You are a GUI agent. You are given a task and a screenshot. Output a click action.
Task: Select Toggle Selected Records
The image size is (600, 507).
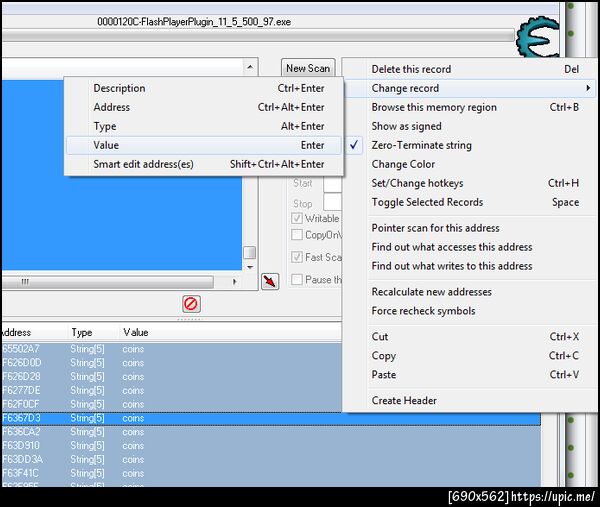pyautogui.click(x=470, y=202)
